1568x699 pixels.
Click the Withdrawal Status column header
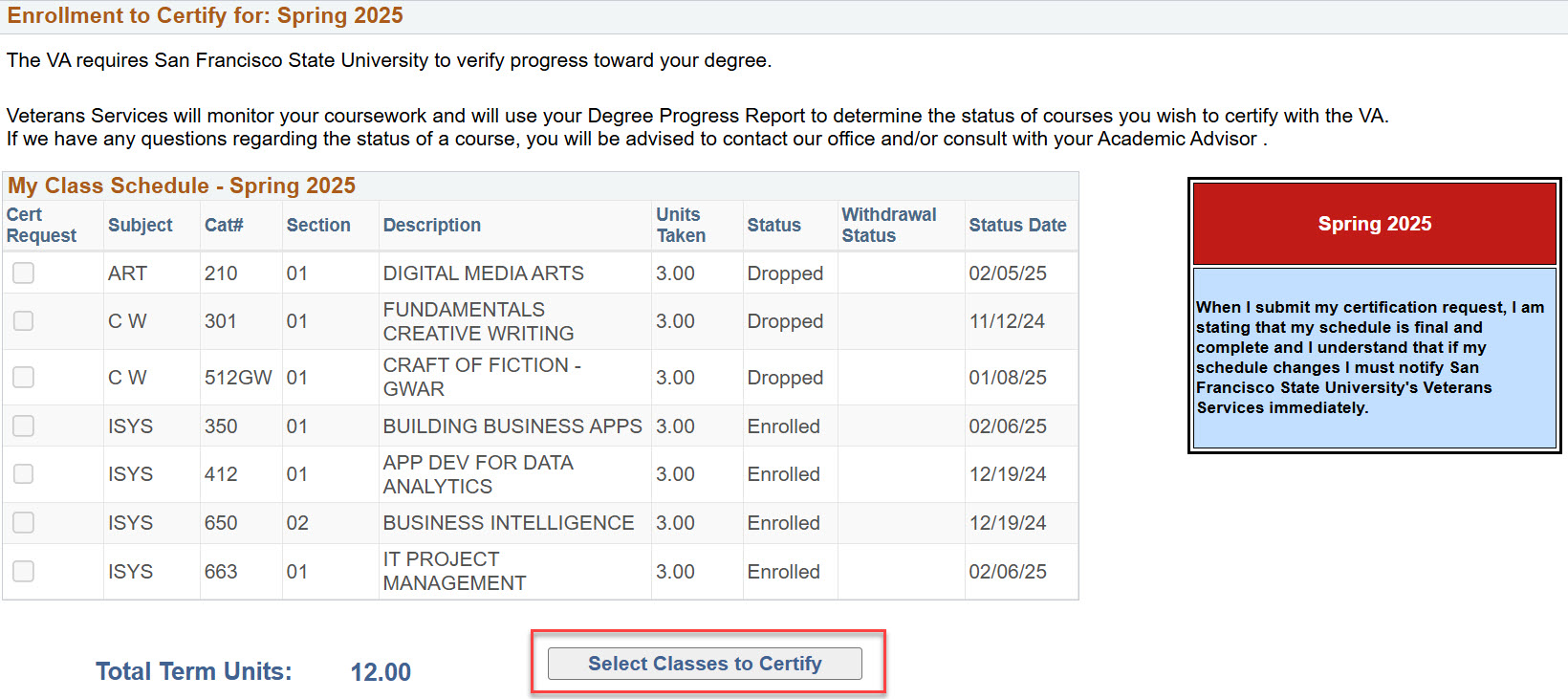[888, 226]
